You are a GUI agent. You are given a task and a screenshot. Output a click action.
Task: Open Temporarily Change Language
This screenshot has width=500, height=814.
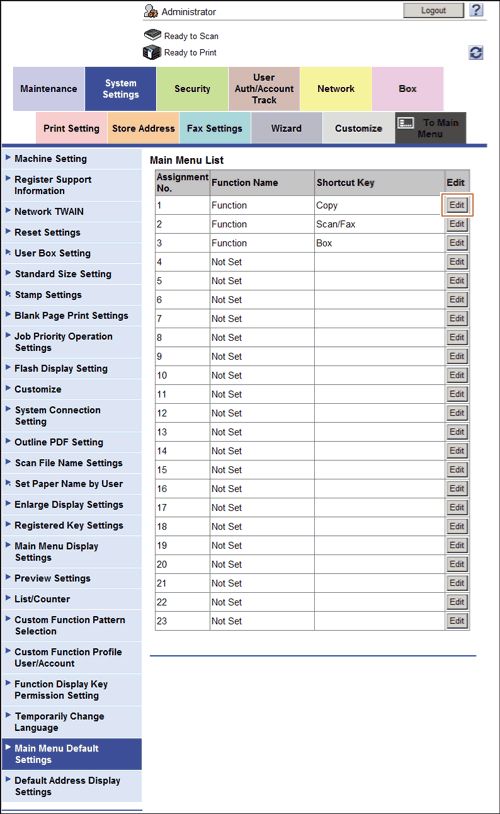[71, 722]
